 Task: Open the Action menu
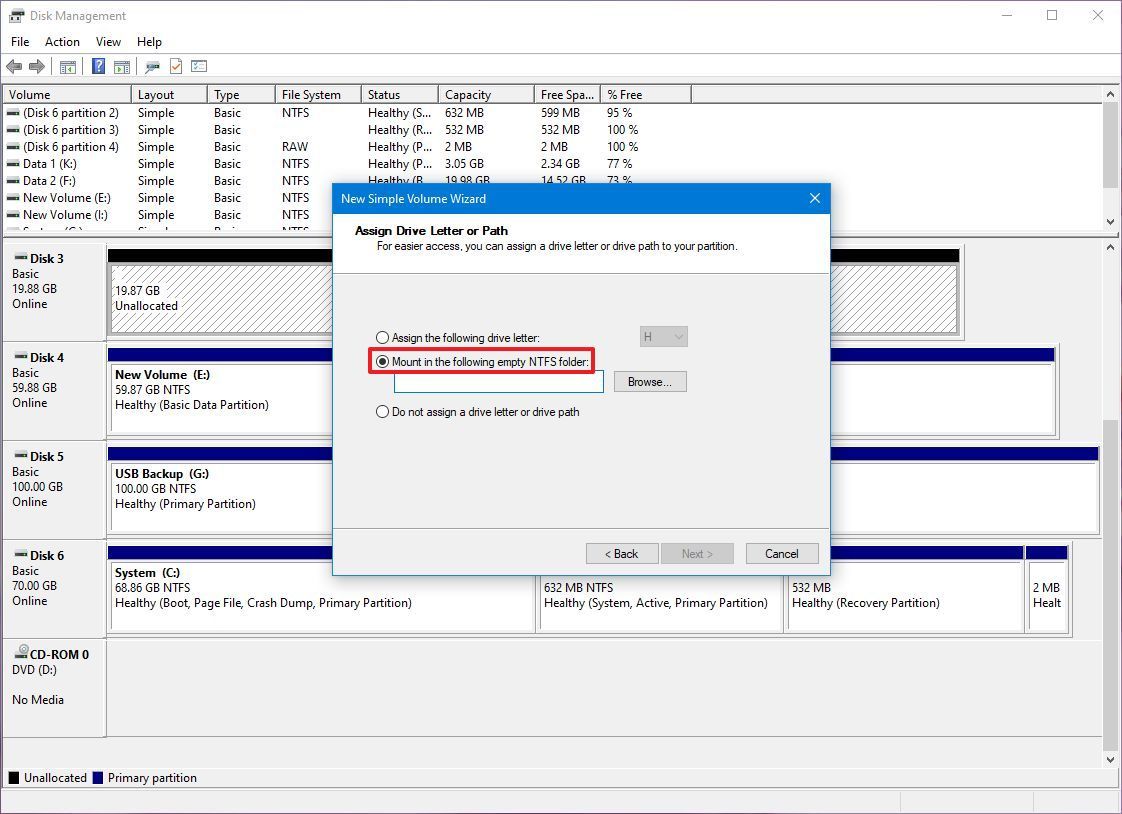point(62,42)
